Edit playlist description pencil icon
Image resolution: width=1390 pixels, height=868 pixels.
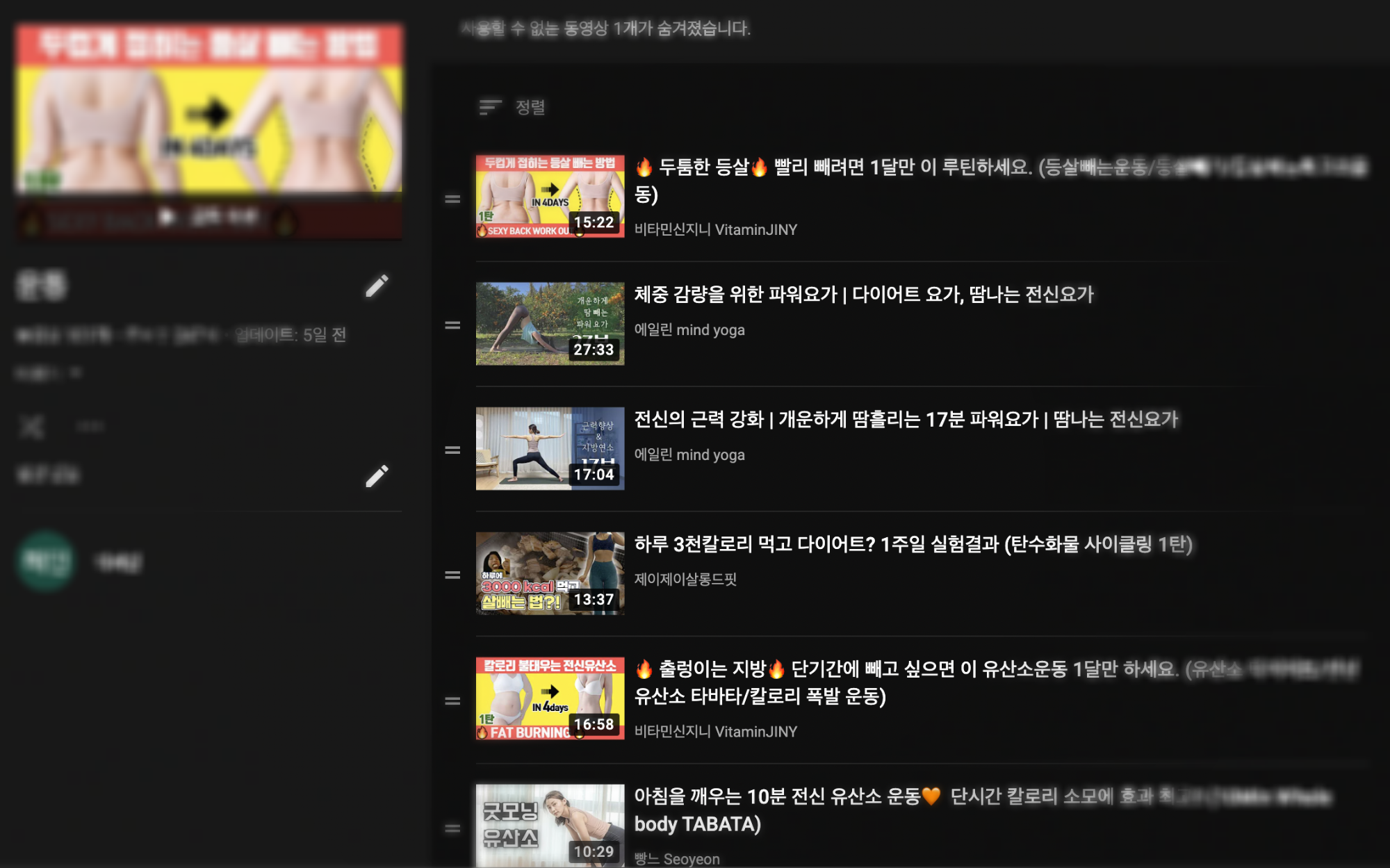[x=377, y=476]
